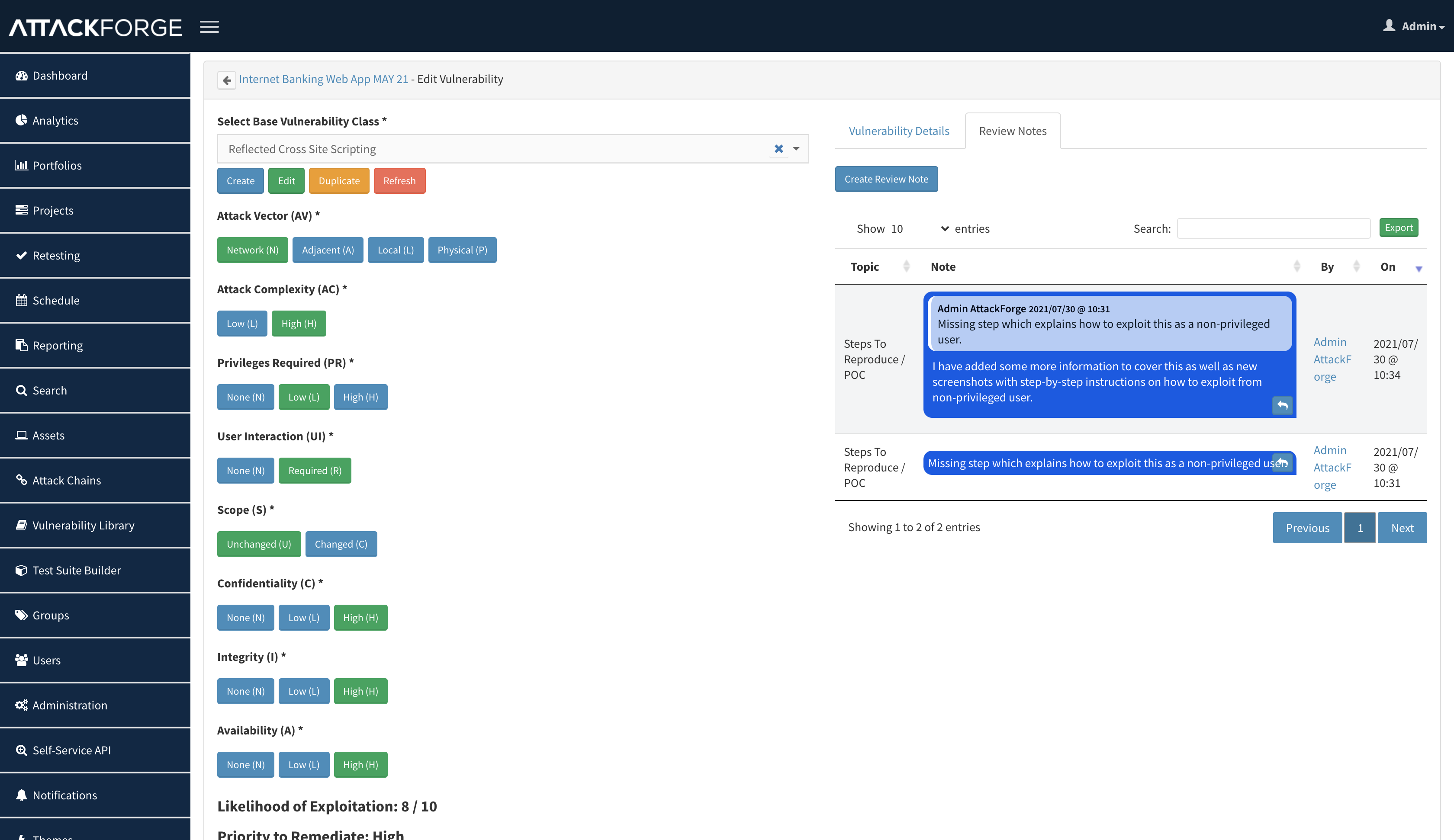Click the green Edit button
The height and width of the screenshot is (840, 1454).
[x=286, y=180]
